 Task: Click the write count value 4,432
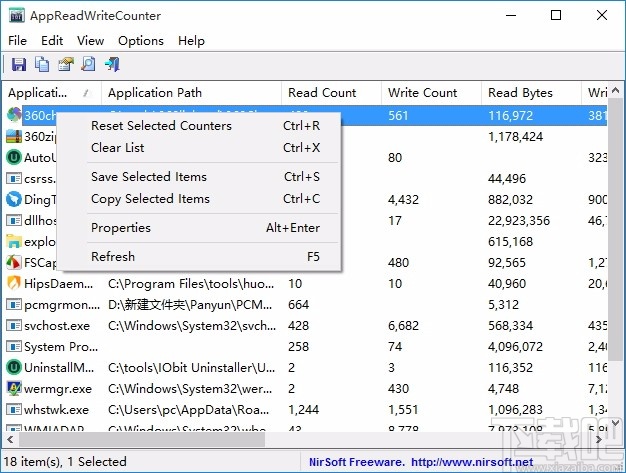coord(403,200)
